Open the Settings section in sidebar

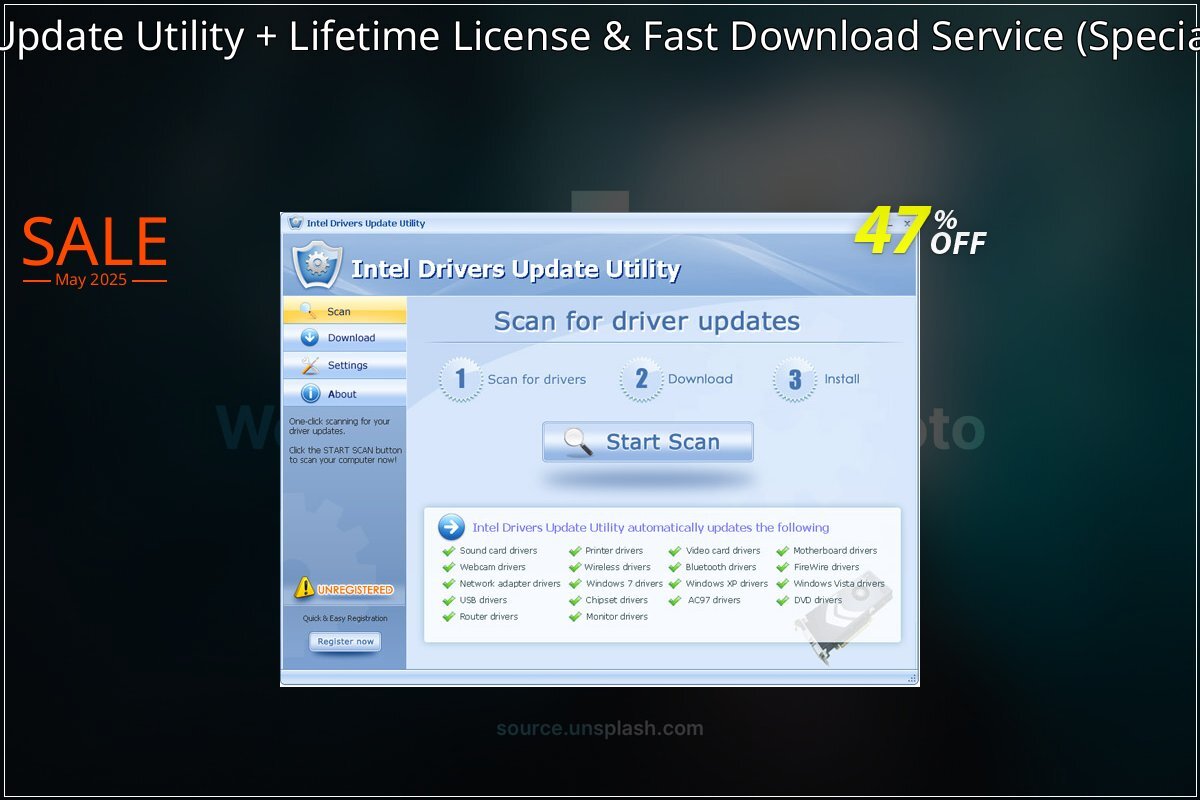click(x=345, y=366)
